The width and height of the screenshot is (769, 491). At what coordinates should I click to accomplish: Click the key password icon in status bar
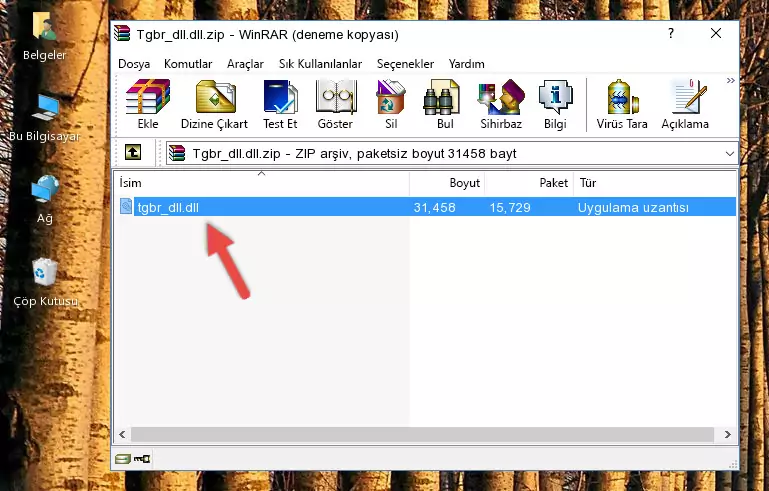(142, 459)
